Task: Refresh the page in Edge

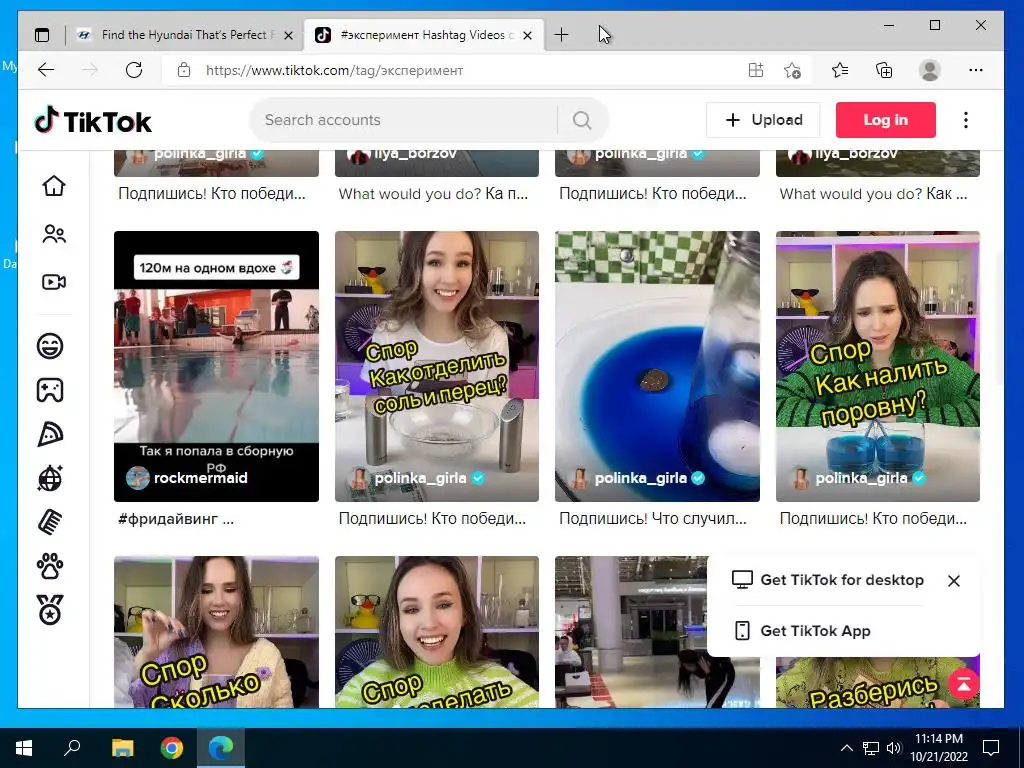Action: pos(134,70)
